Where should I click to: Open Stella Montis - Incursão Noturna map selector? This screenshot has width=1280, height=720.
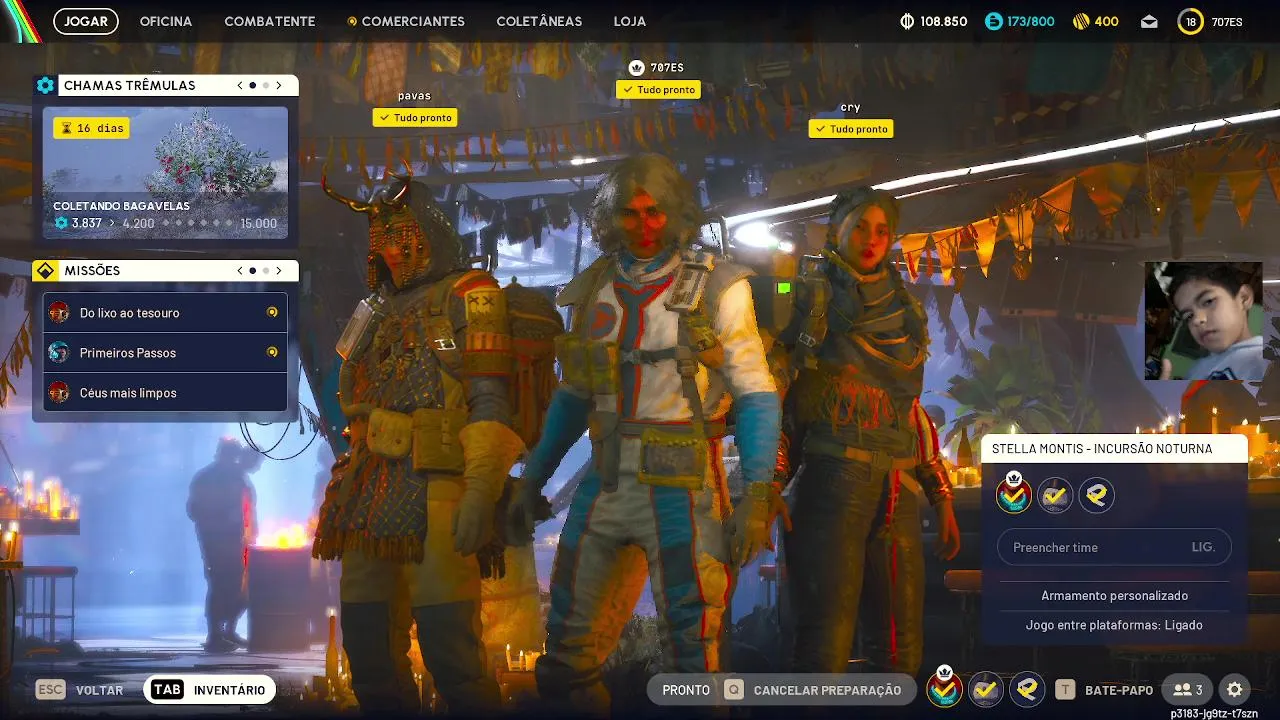click(x=1114, y=449)
